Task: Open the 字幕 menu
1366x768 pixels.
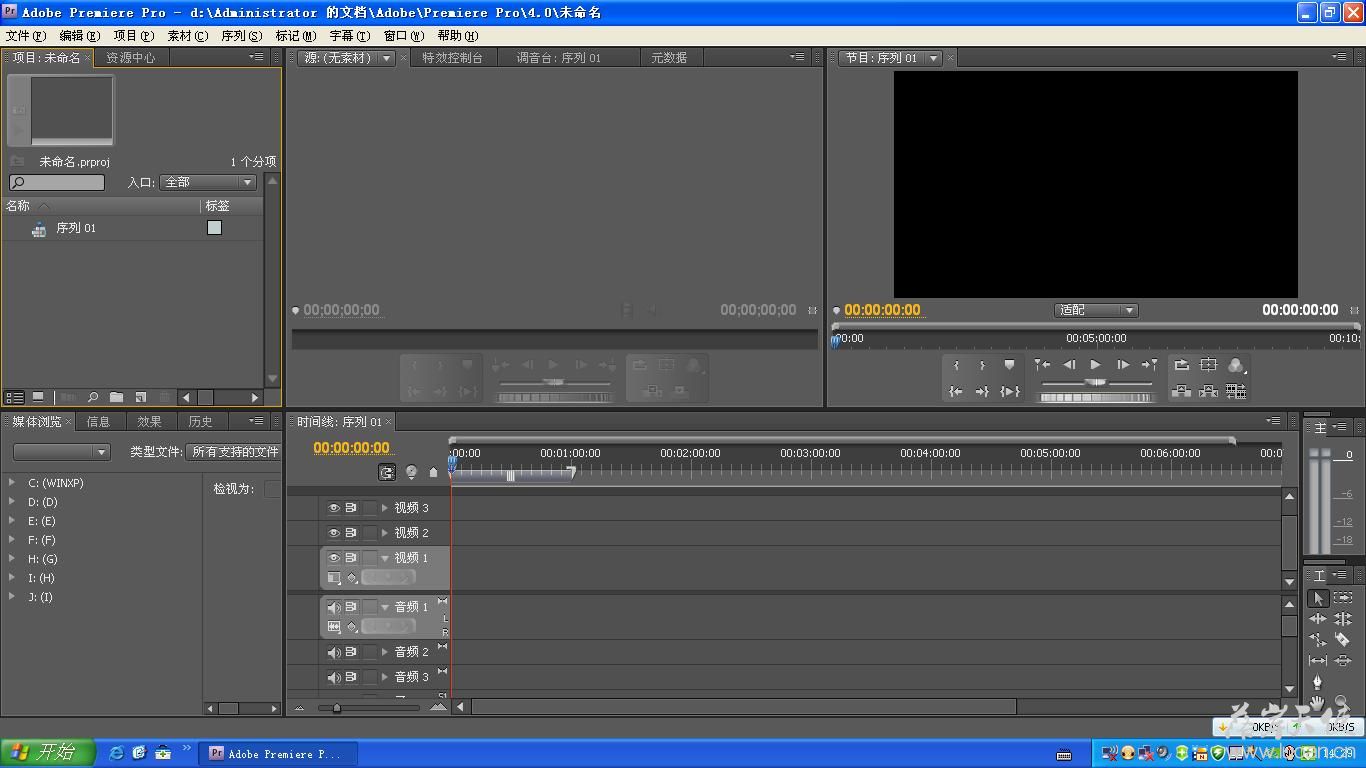Action: [350, 35]
